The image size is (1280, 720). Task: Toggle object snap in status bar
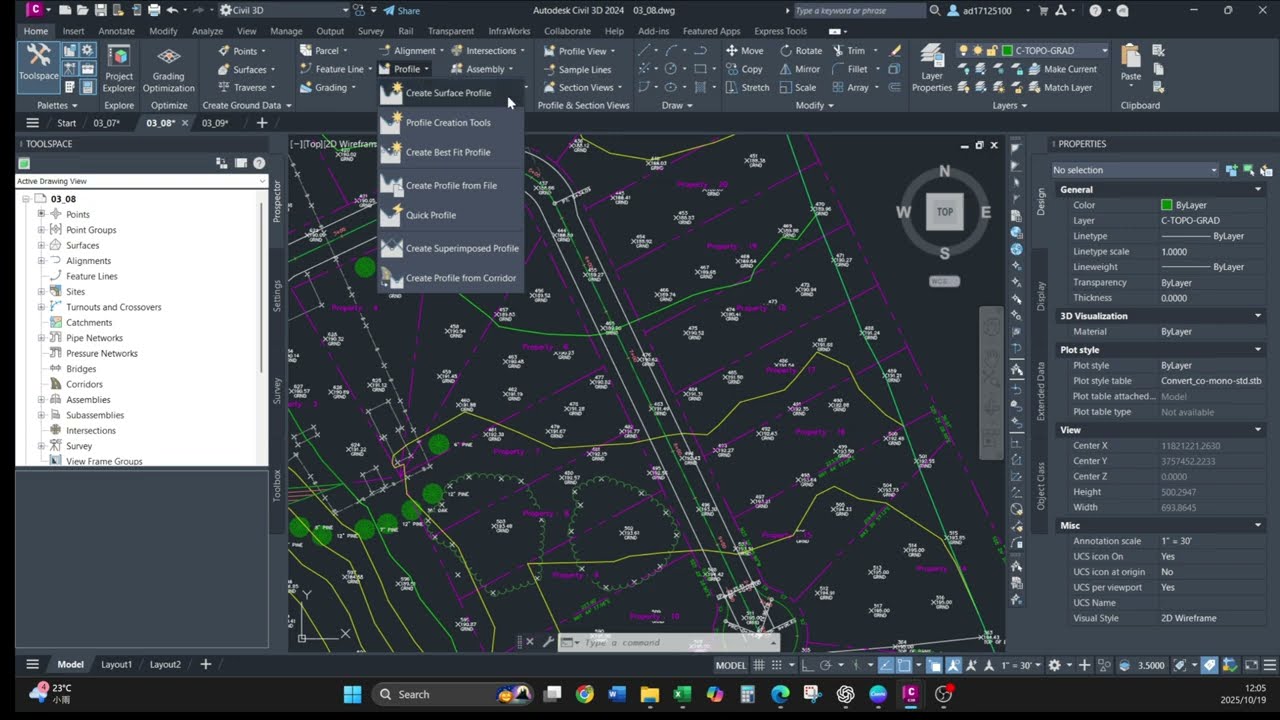click(905, 665)
